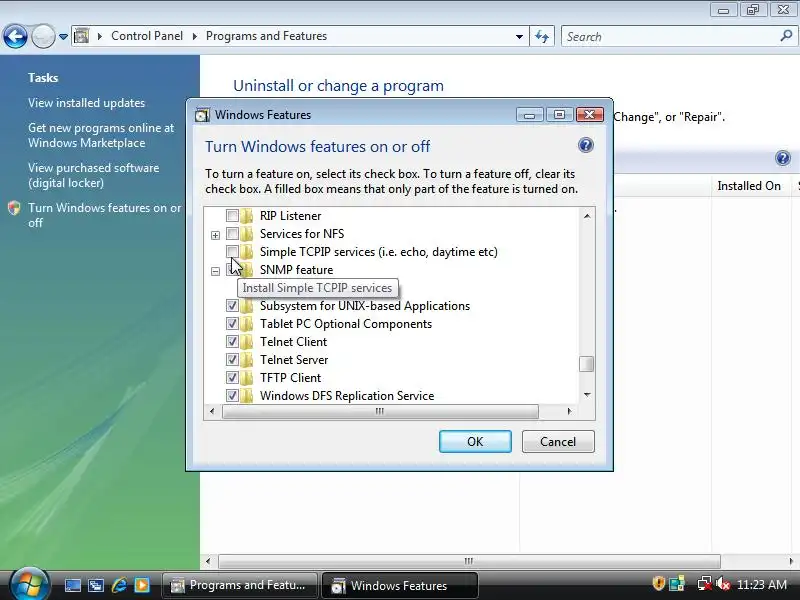Enable the RIP Listener checkbox
Viewport: 800px width, 600px height.
[232, 216]
